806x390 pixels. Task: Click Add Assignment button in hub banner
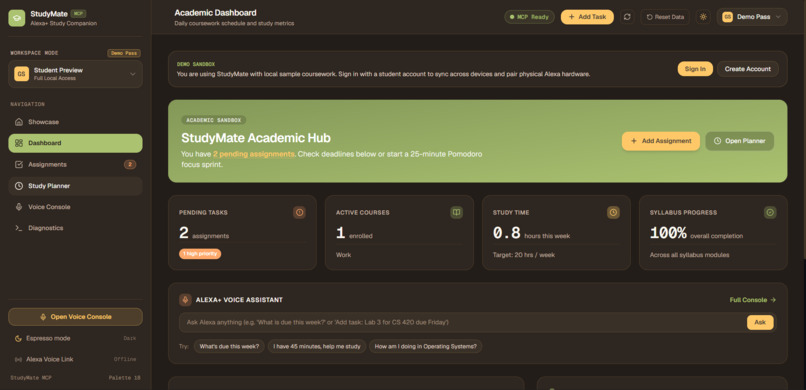[661, 141]
